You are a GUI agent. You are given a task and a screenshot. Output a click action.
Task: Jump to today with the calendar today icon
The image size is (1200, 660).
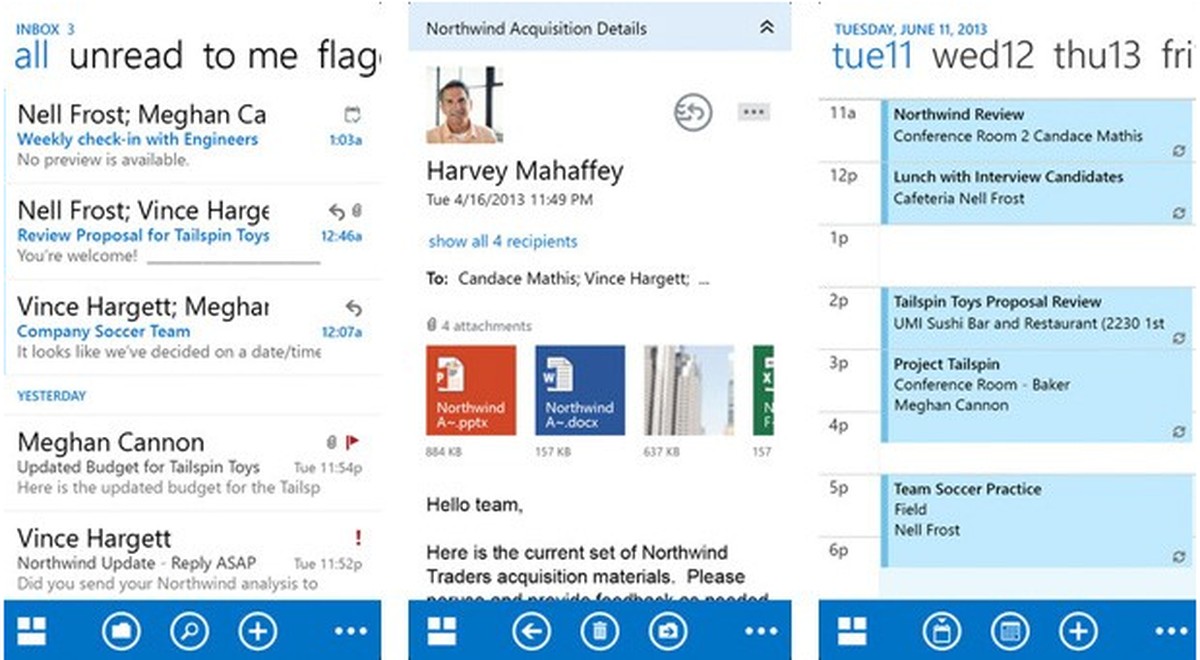pyautogui.click(x=939, y=631)
